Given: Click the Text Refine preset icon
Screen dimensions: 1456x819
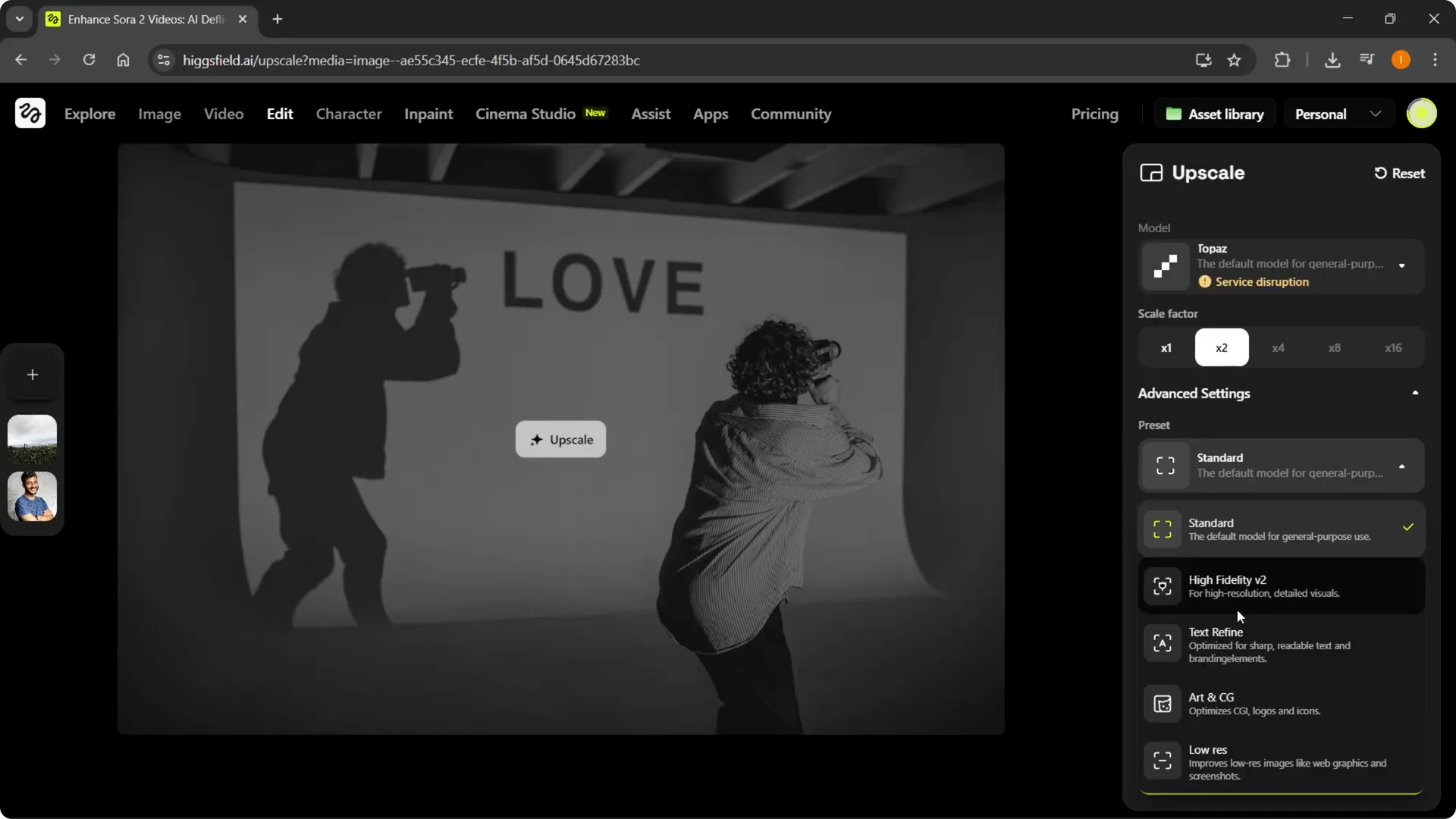Looking at the screenshot, I should tap(1163, 643).
